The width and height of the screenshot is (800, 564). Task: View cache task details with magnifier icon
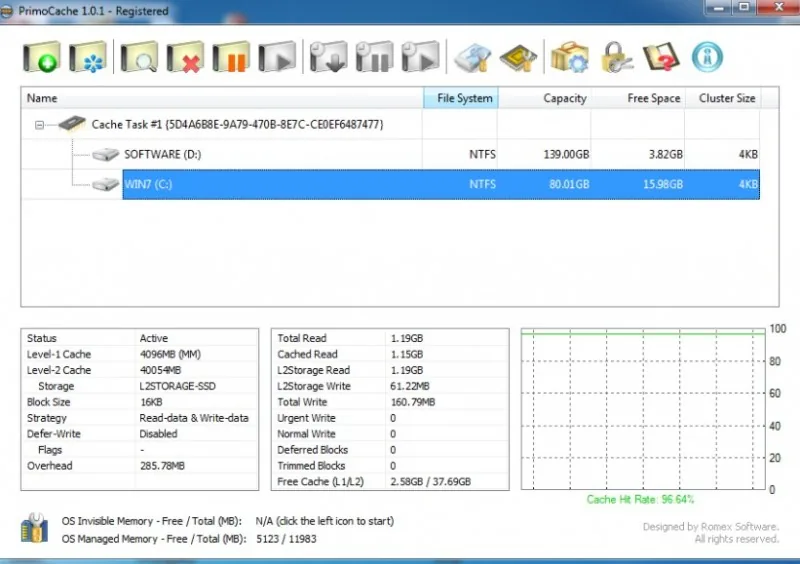(x=139, y=57)
